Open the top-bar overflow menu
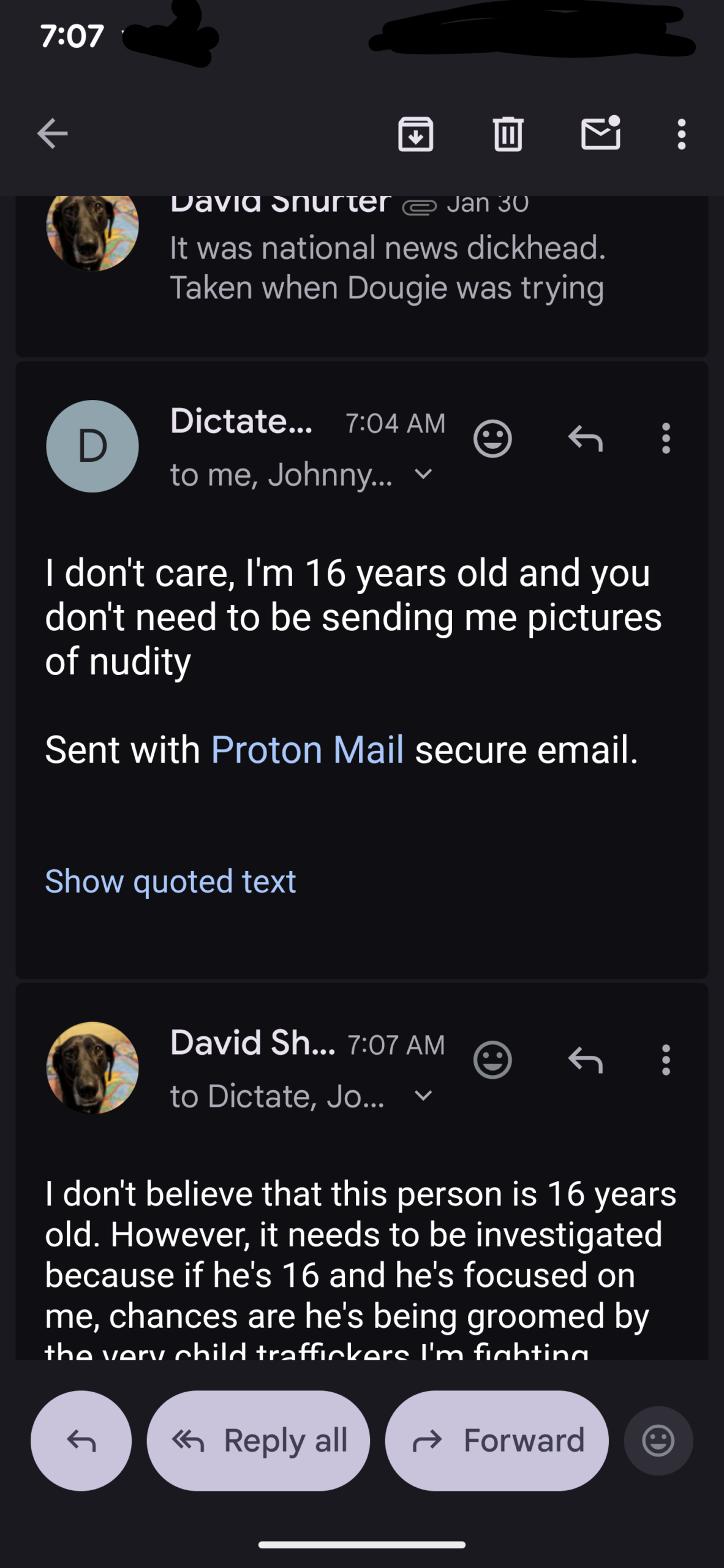Viewport: 724px width, 1568px height. click(681, 134)
